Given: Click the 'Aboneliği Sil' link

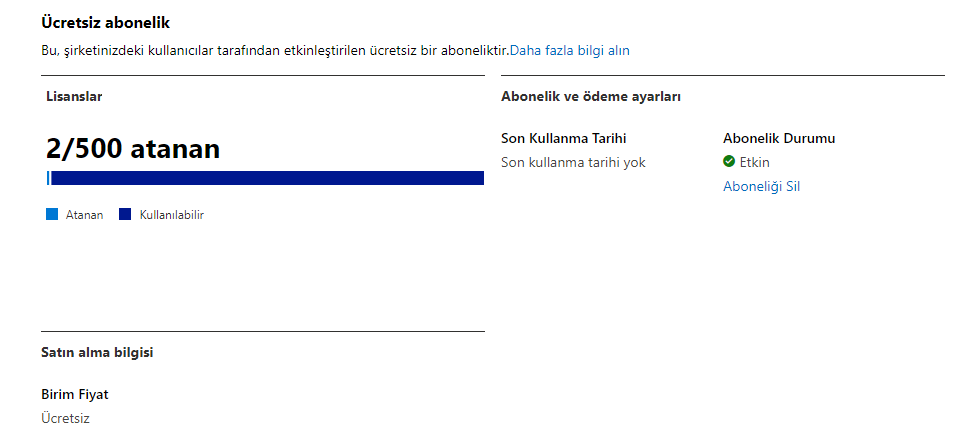Looking at the screenshot, I should 761,186.
